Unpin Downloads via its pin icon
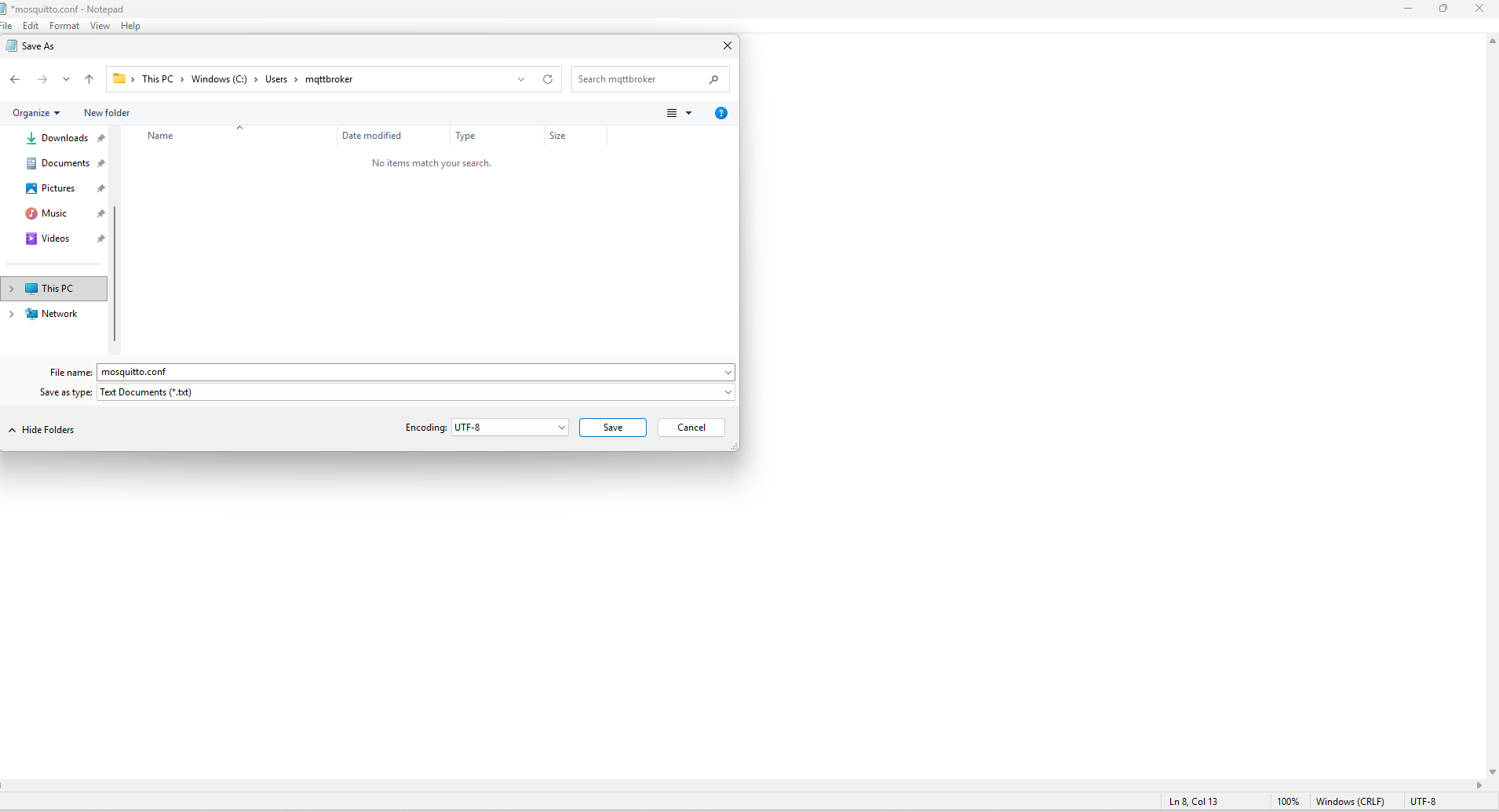Screen dimensions: 1499x812 [100, 138]
